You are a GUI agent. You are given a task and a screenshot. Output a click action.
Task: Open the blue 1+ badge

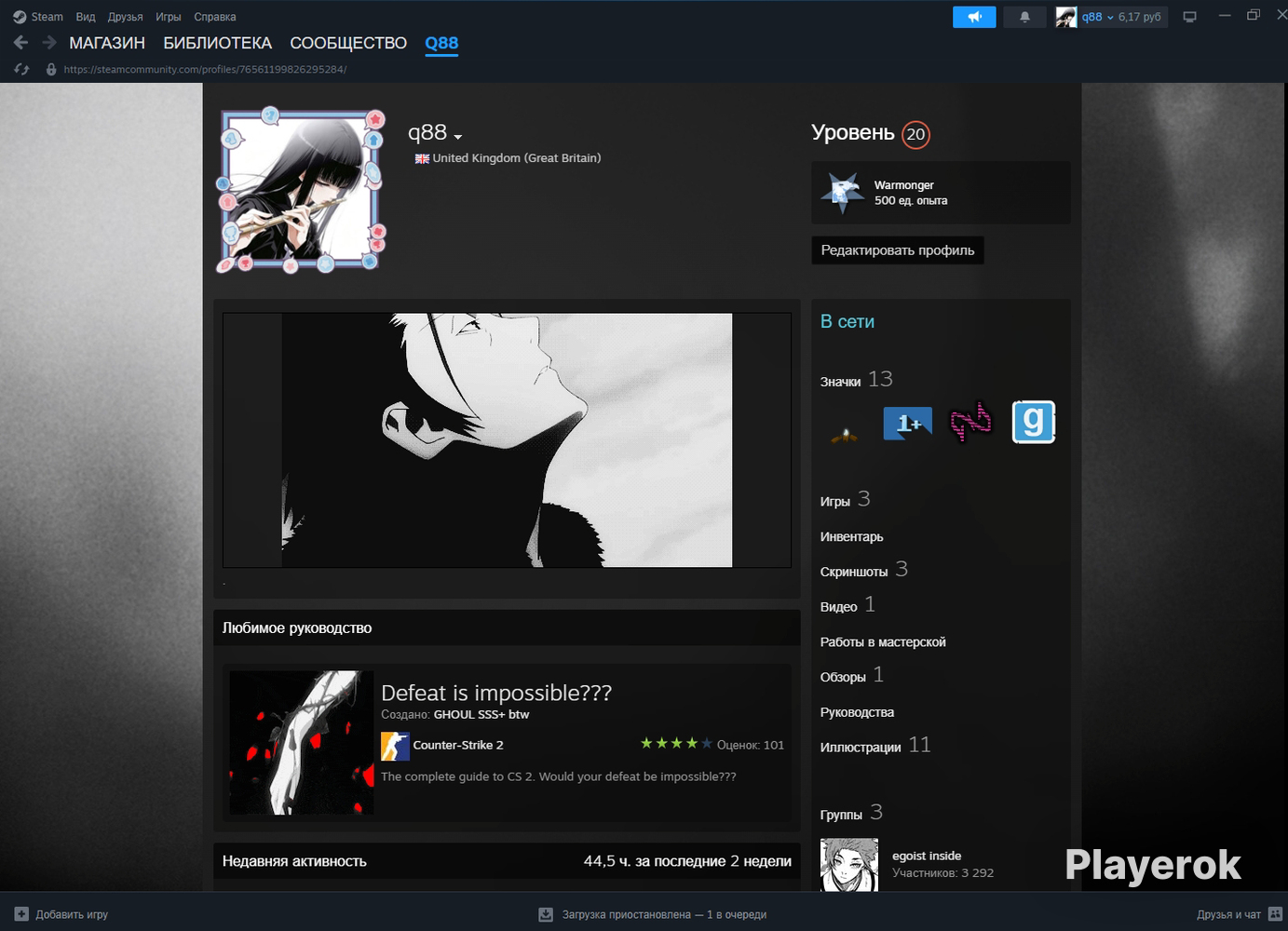tap(907, 424)
